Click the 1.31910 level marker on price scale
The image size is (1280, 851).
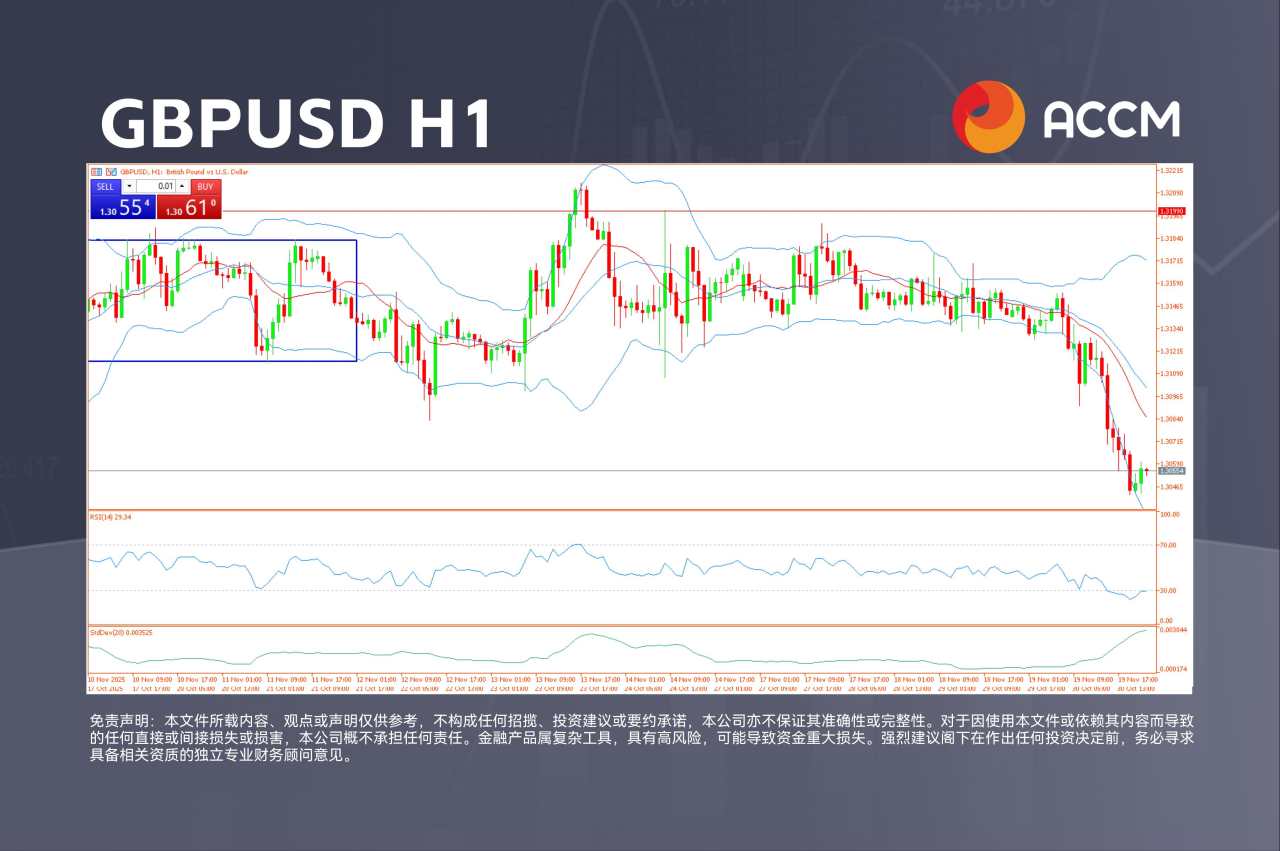coord(1171,211)
